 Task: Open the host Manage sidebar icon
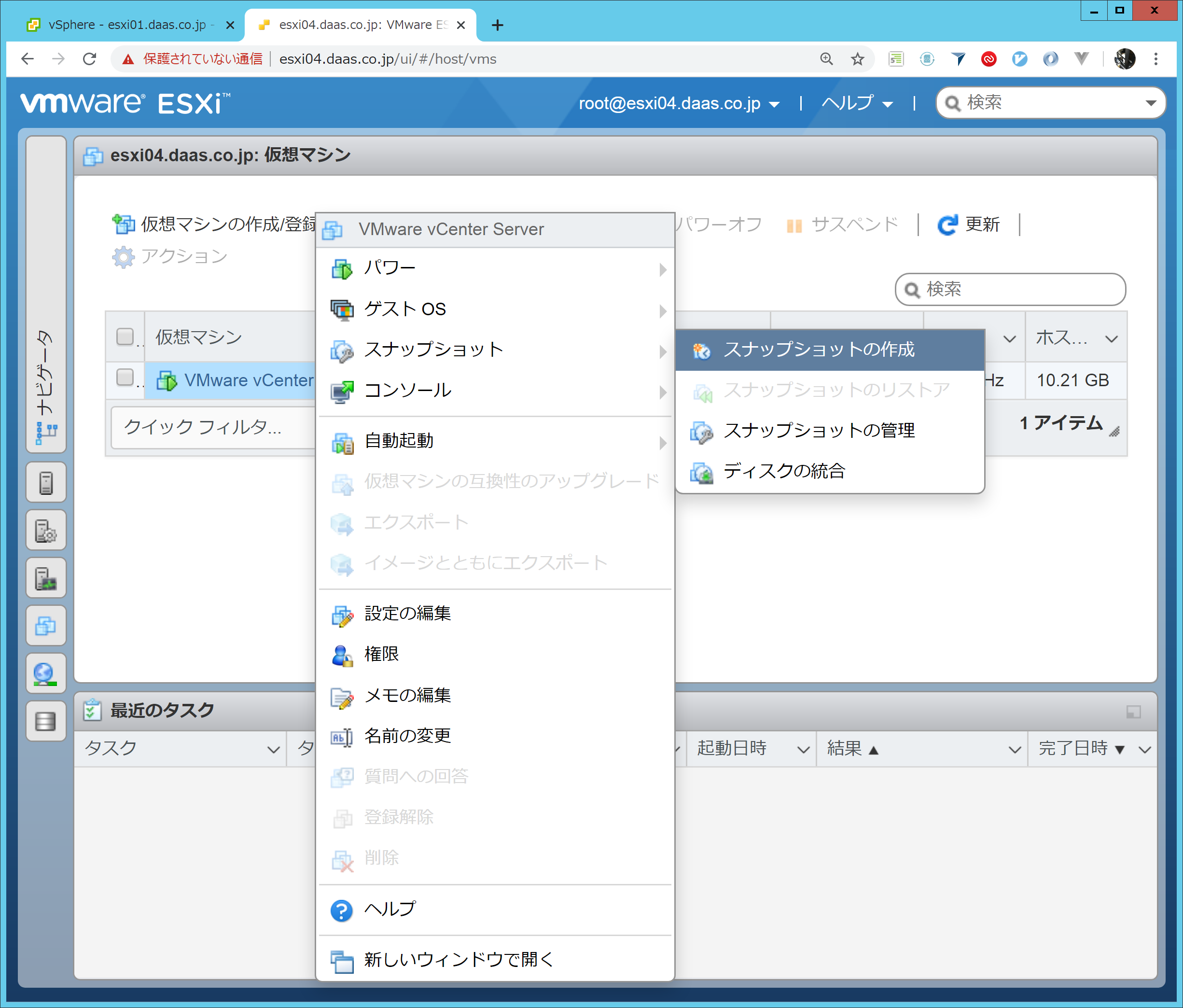point(46,531)
